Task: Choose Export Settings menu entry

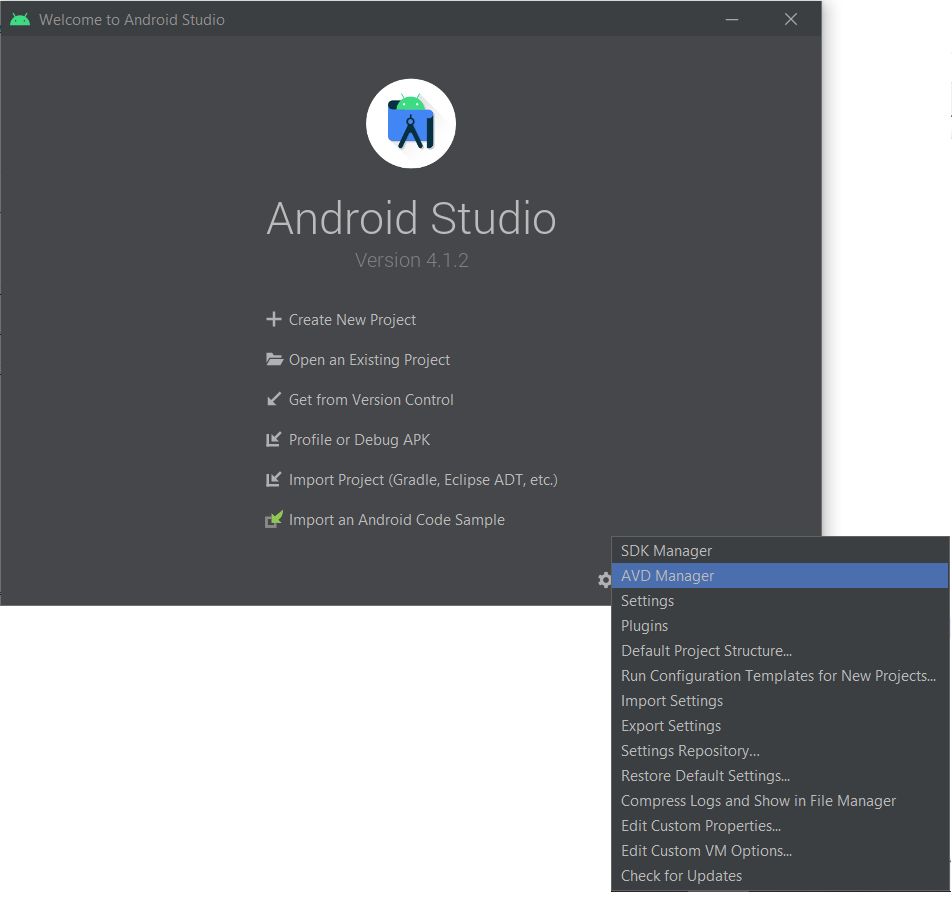Action: click(x=780, y=726)
